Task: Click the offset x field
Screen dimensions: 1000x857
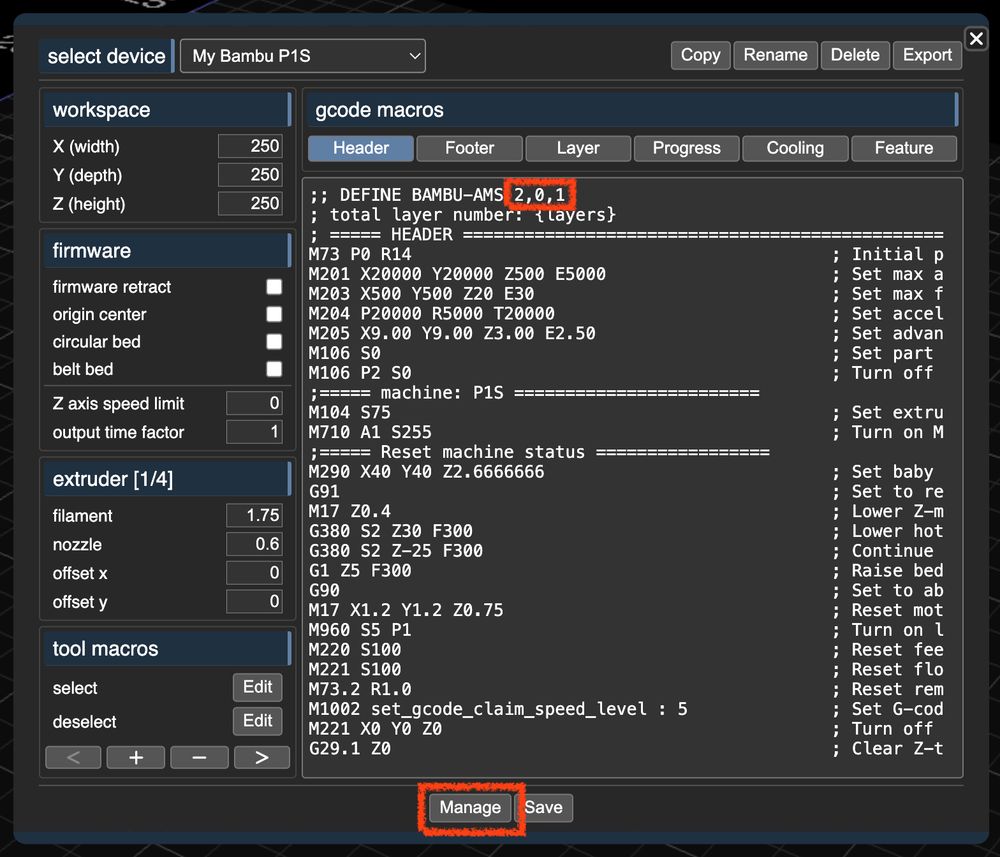Action: [x=254, y=573]
